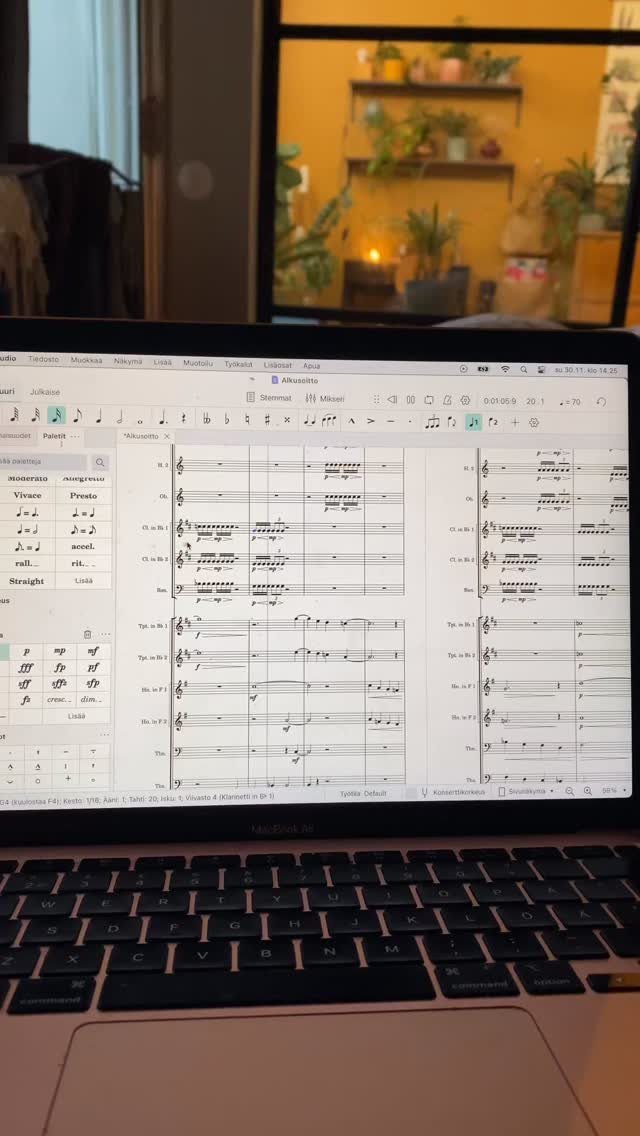Apply the flat accidental
Viewport: 640px width, 1136px height.
226,419
